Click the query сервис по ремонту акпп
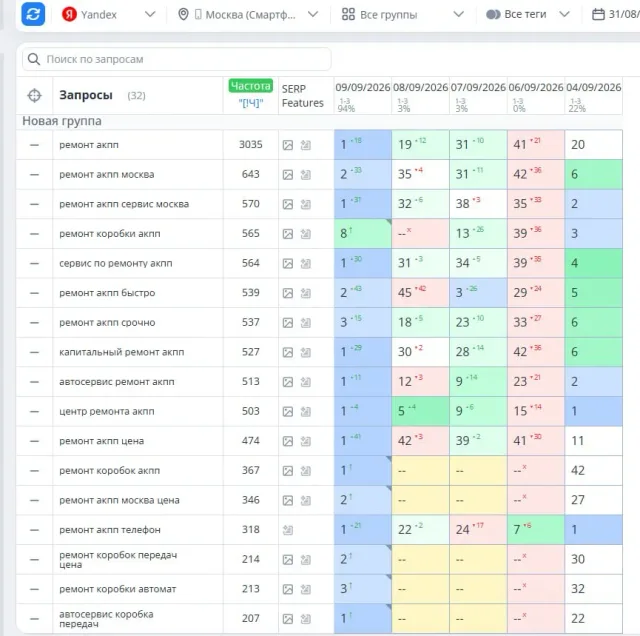 (x=116, y=263)
